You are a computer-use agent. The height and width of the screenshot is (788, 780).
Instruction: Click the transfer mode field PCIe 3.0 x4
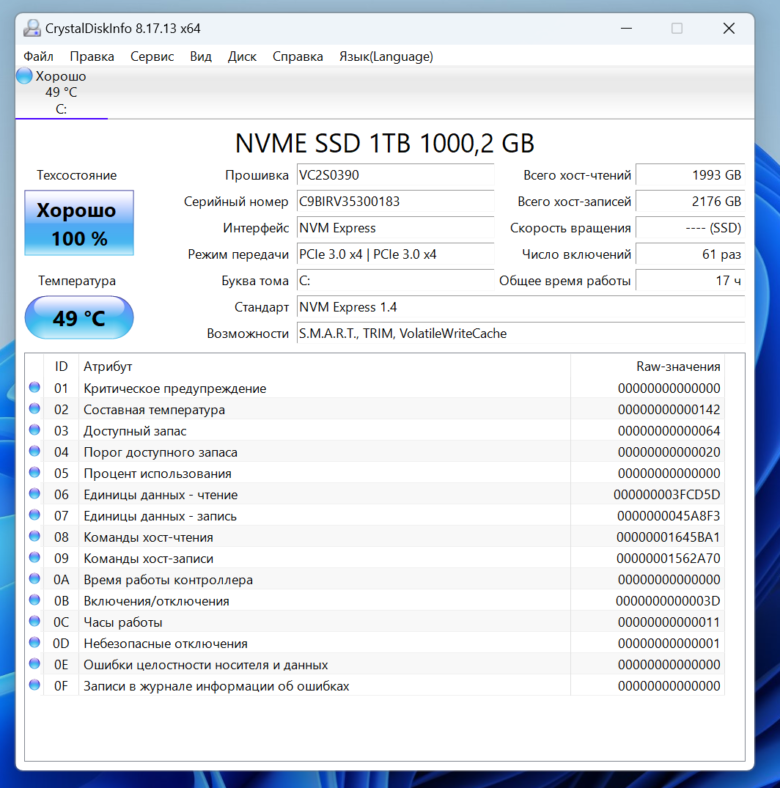point(395,254)
